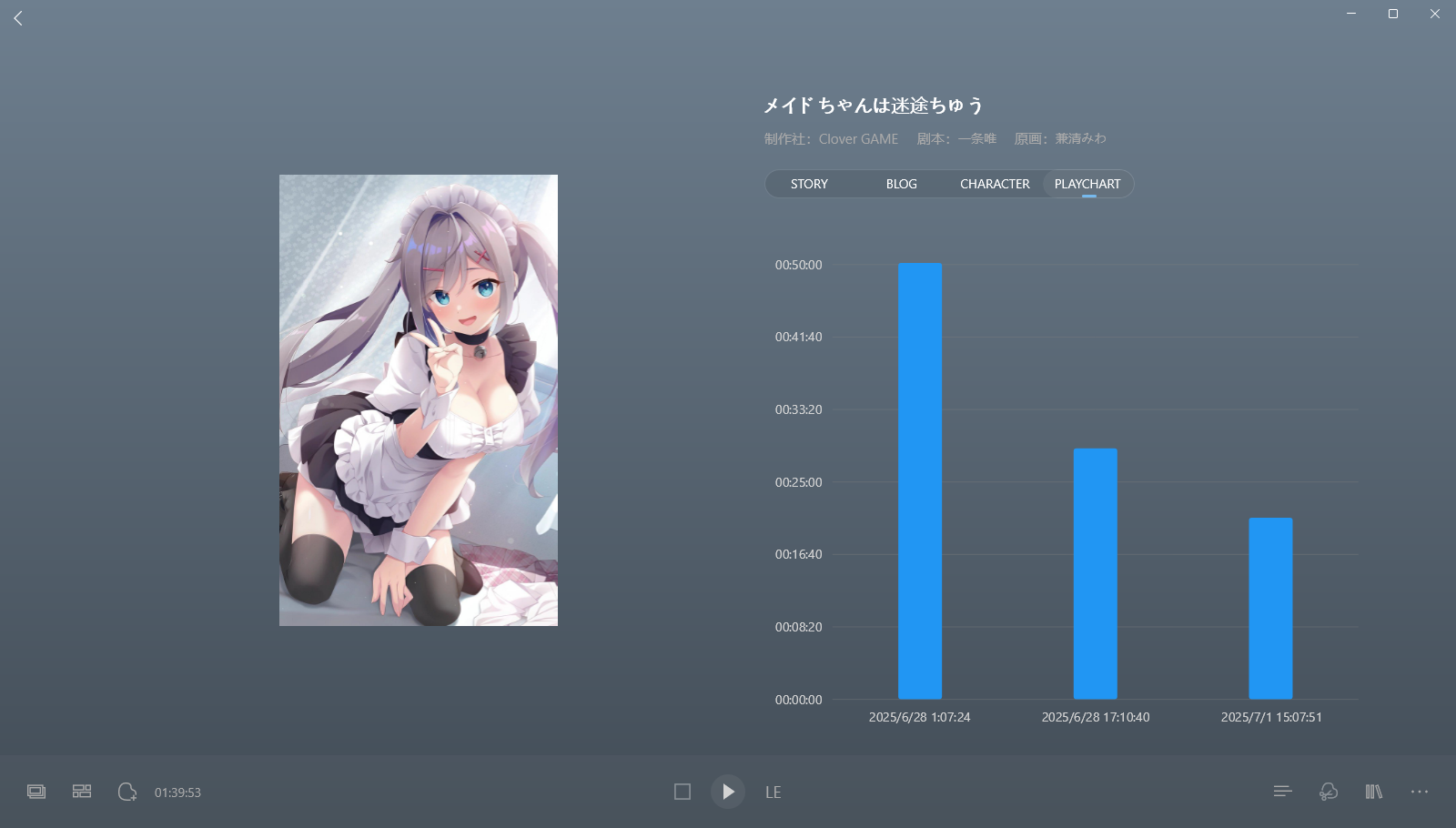1456x828 pixels.
Task: Click the date label 2025/6/28 1:07:24
Action: click(x=920, y=717)
